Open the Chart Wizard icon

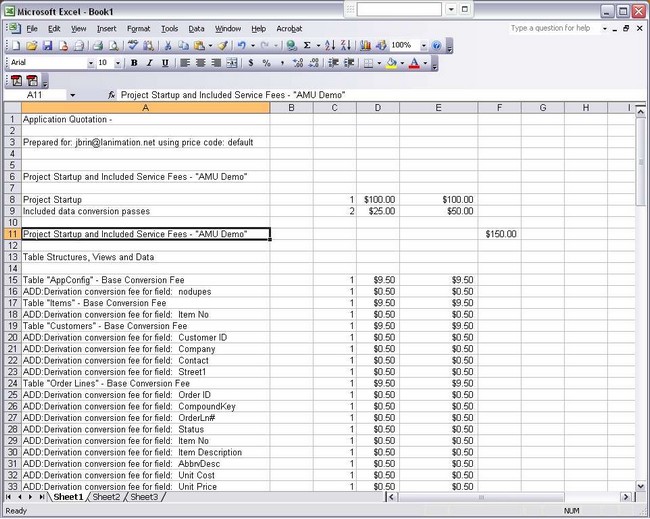pyautogui.click(x=365, y=46)
